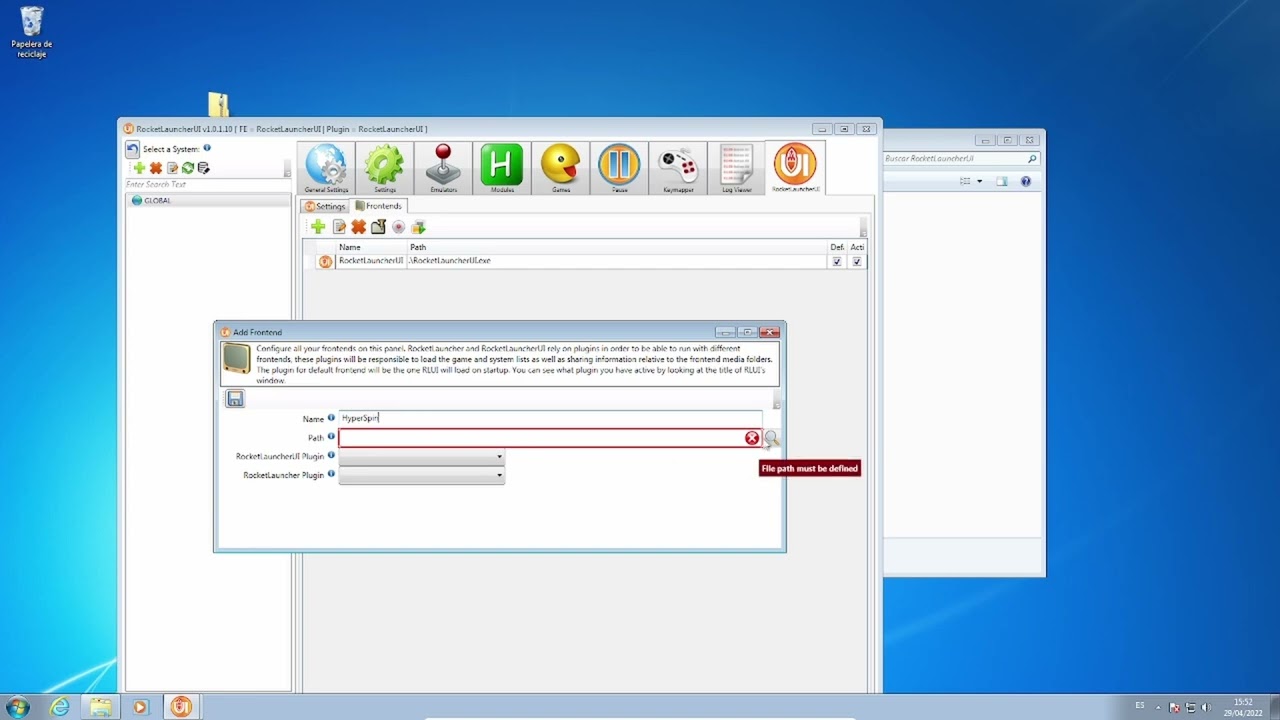Click info icon beside RocketLauncher Plugin label

(x=331, y=474)
